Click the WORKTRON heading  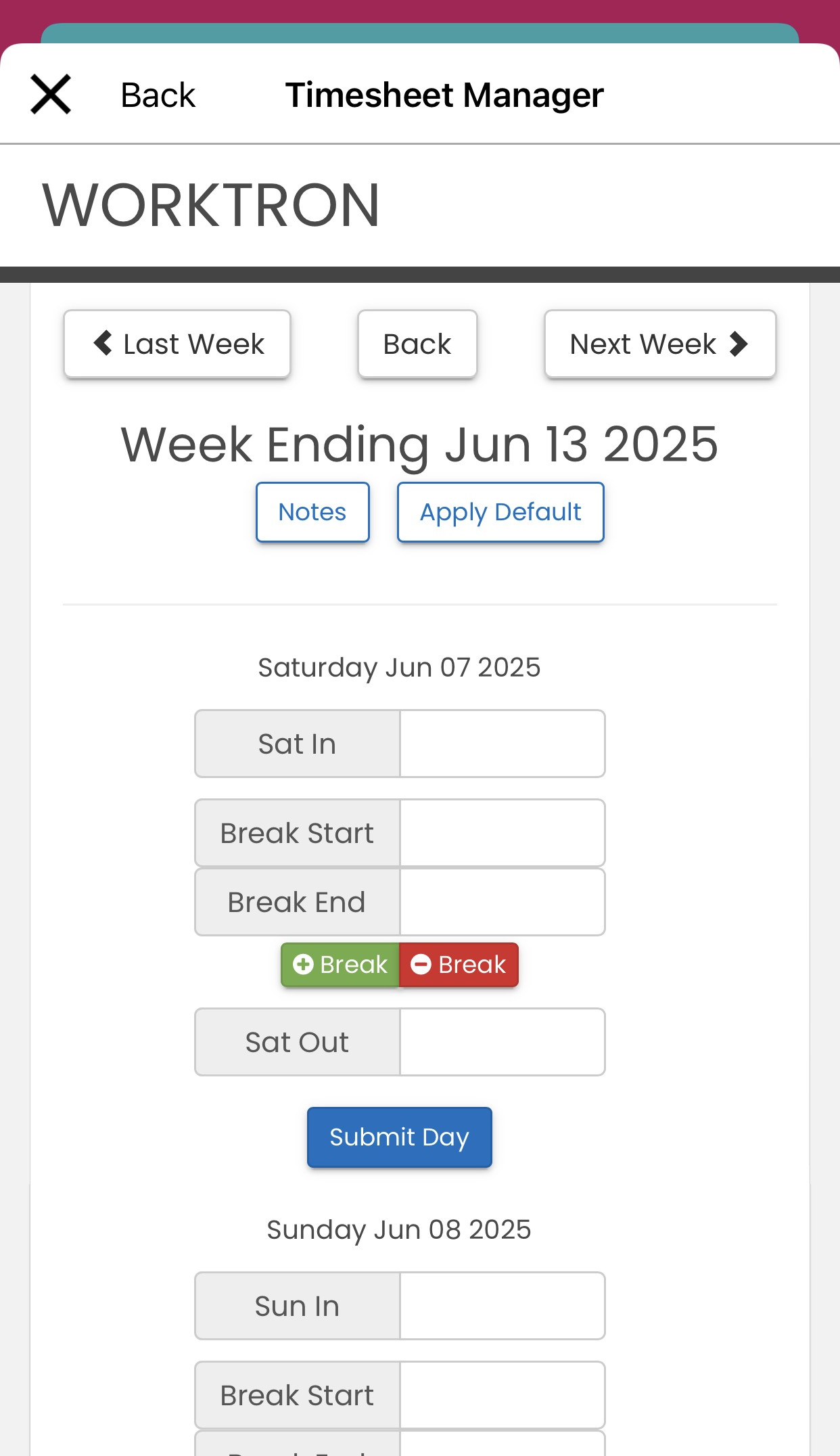pyautogui.click(x=211, y=205)
